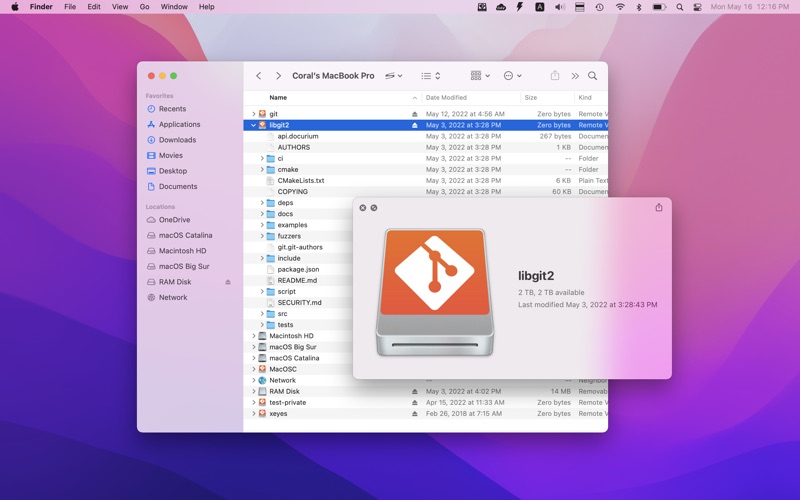Screen dimensions: 800x500
Task: Open Spotlight search in menu bar
Action: pos(680,7)
